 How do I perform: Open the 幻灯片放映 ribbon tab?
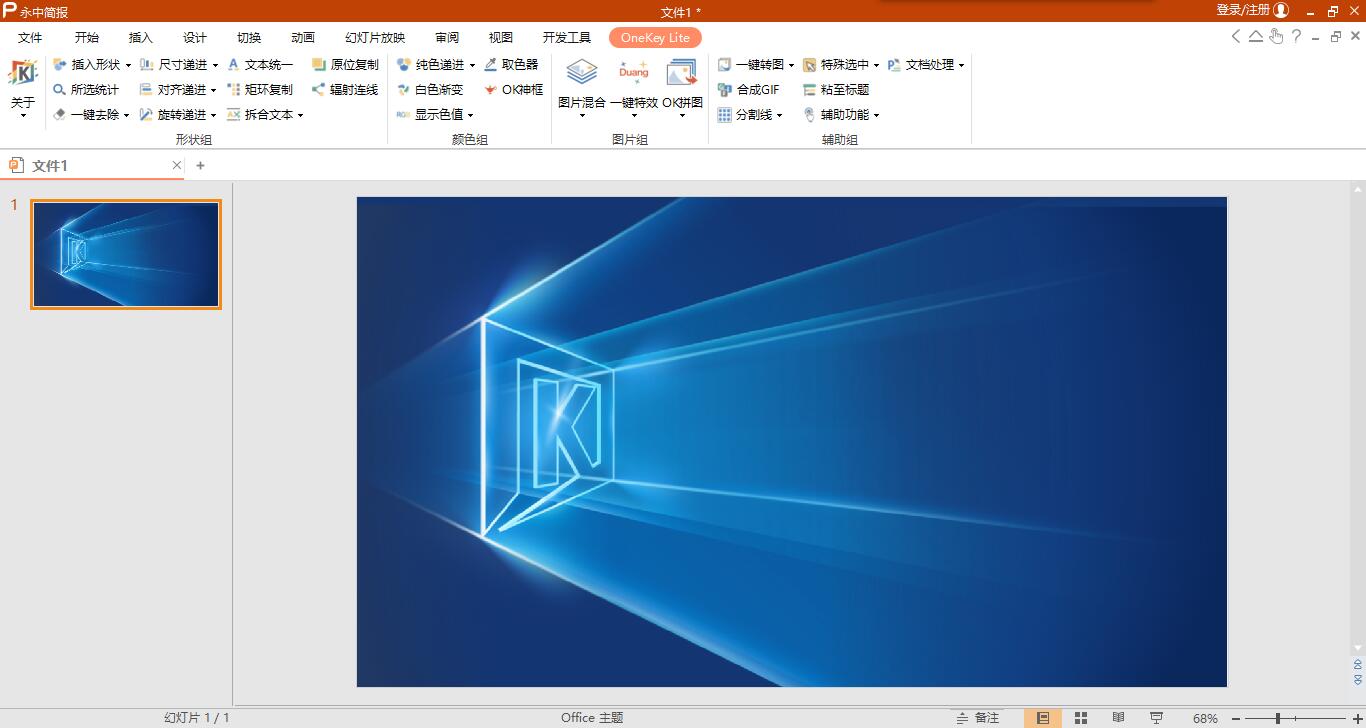[373, 37]
